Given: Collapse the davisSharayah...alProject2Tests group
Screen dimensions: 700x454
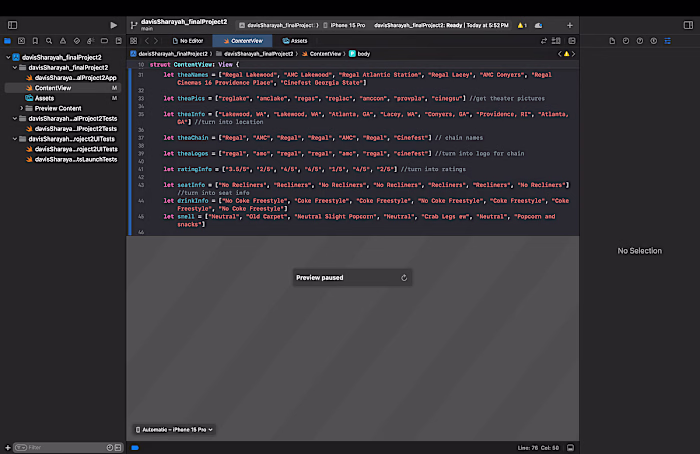Looking at the screenshot, I should click(15, 118).
